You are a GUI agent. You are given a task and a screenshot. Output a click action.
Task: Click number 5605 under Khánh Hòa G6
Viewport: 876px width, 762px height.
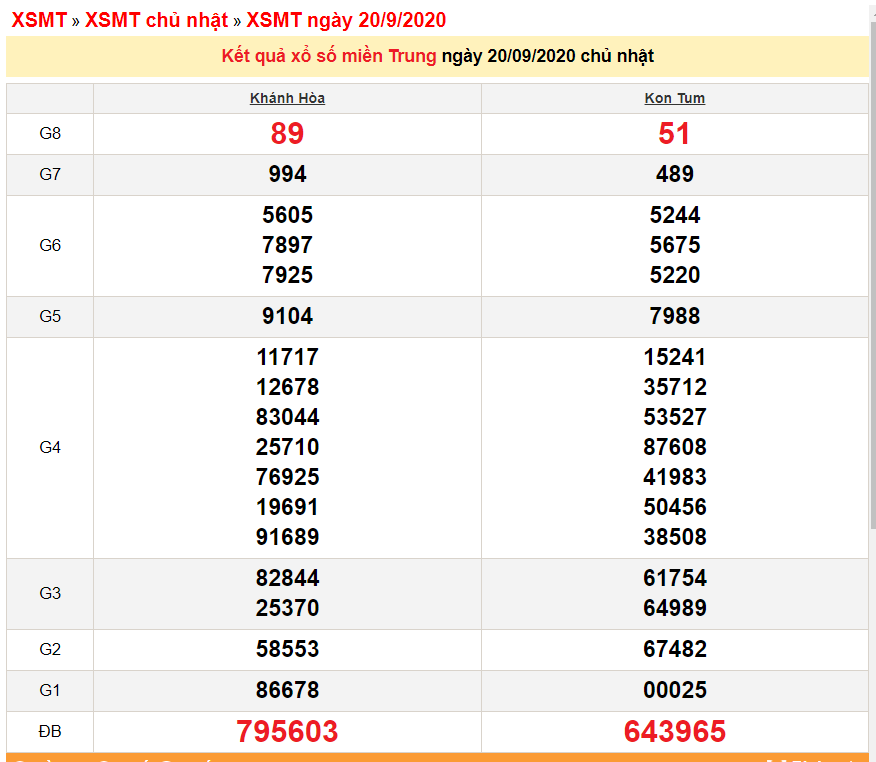pyautogui.click(x=287, y=215)
